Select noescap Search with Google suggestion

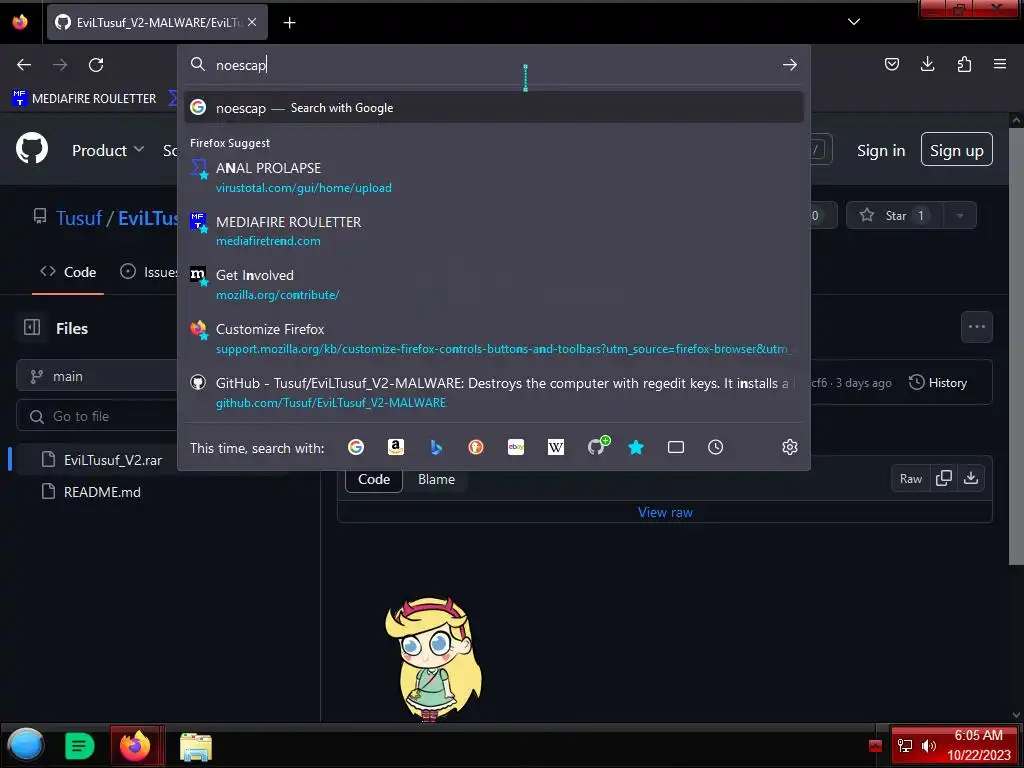494,108
